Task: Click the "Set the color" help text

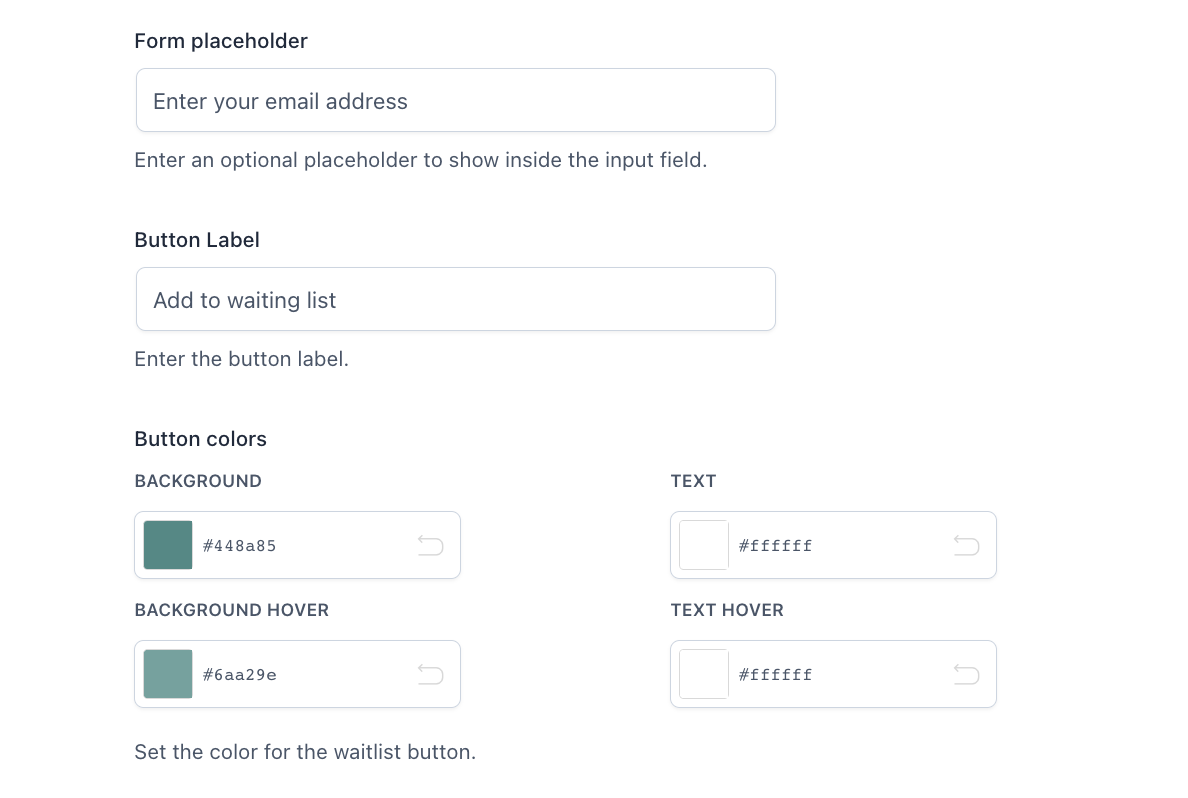Action: coord(305,752)
